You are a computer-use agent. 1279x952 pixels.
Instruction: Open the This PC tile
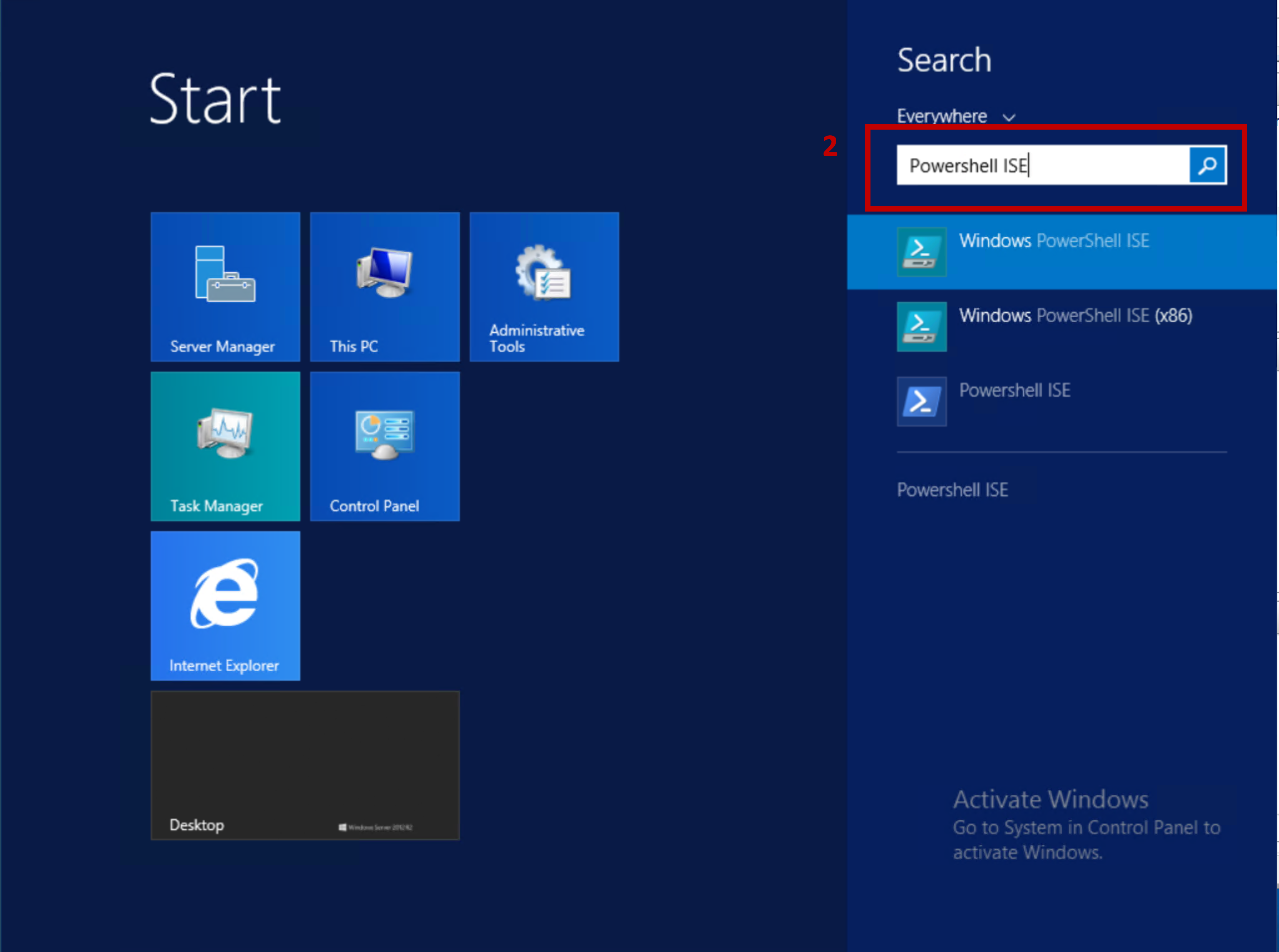tap(385, 287)
